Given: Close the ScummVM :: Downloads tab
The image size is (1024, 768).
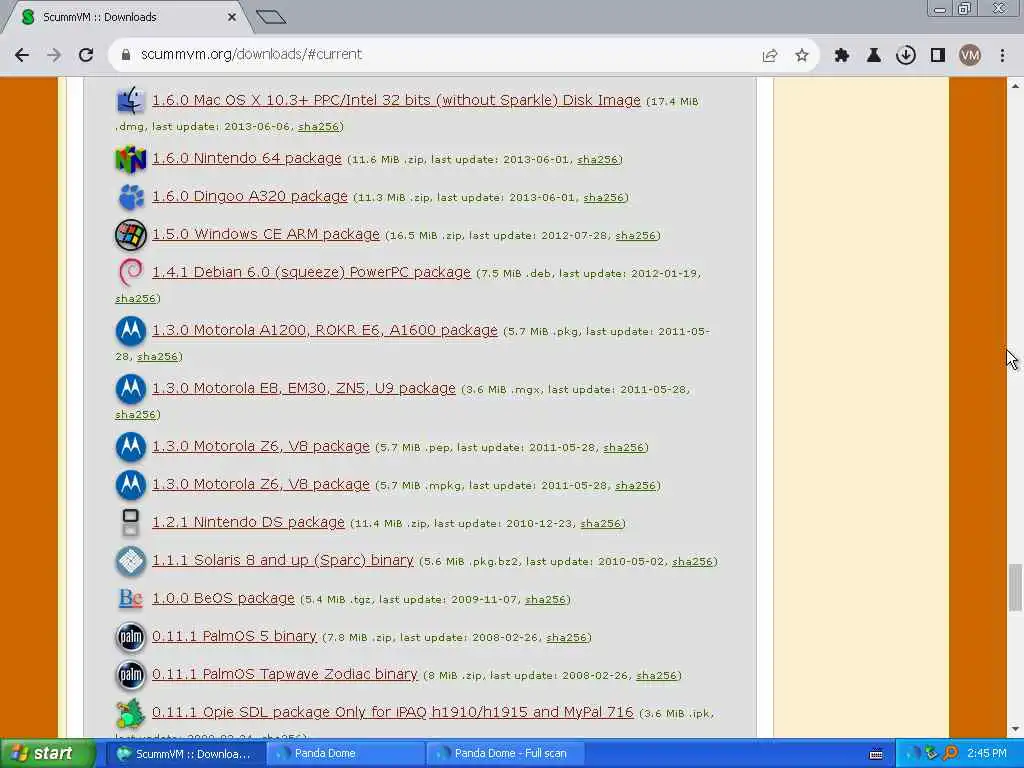Looking at the screenshot, I should [x=232, y=18].
